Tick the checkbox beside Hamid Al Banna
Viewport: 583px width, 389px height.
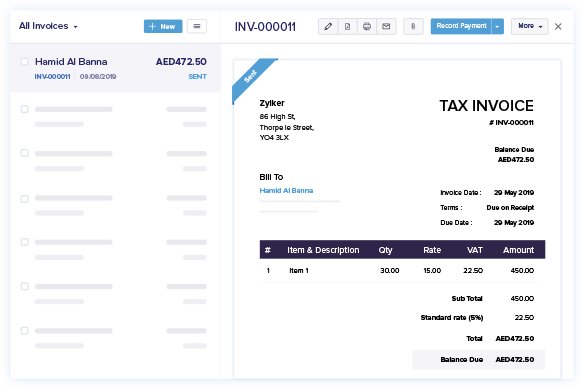click(x=25, y=61)
